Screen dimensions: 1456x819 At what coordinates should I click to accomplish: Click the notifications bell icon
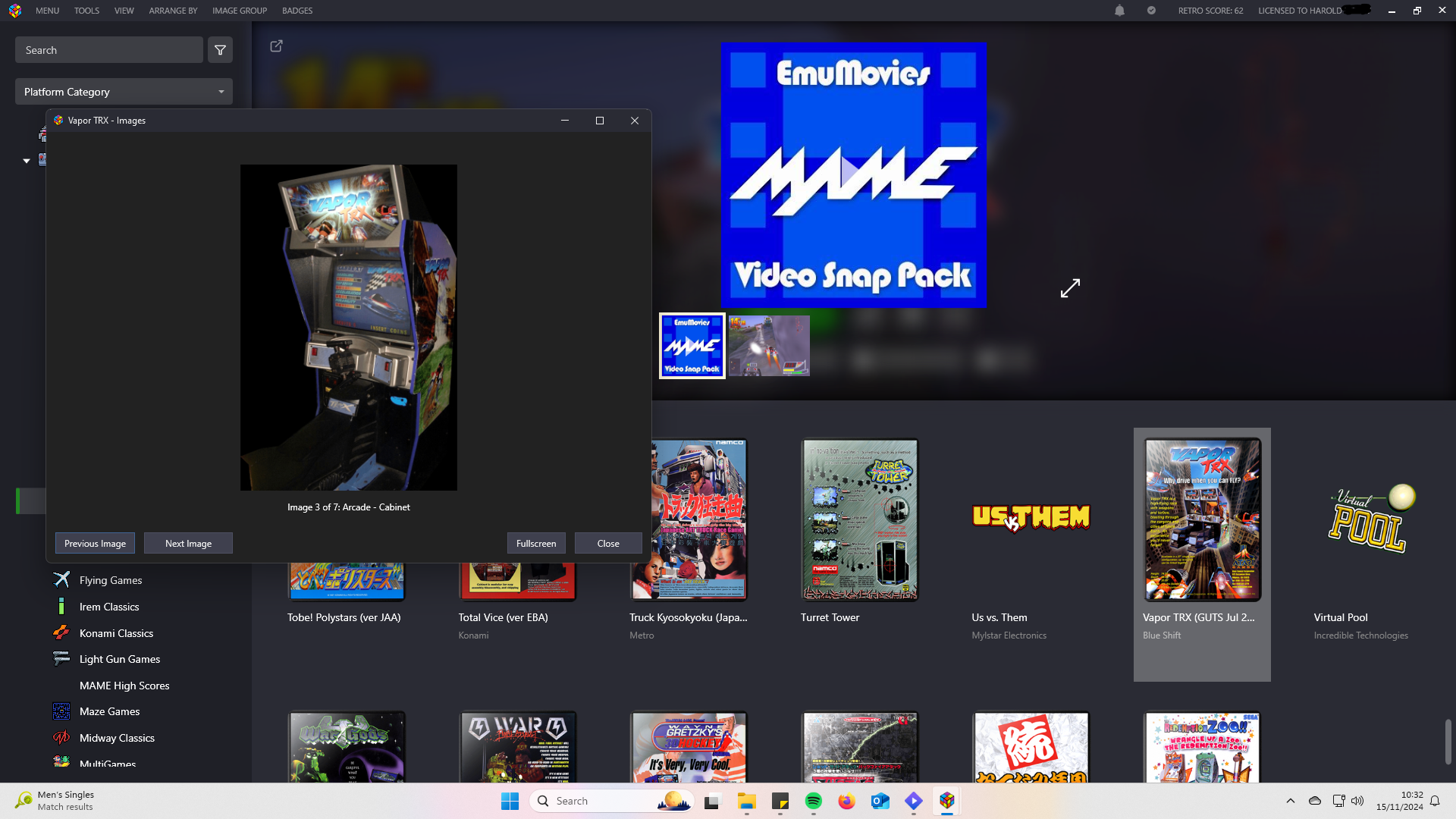point(1119,11)
